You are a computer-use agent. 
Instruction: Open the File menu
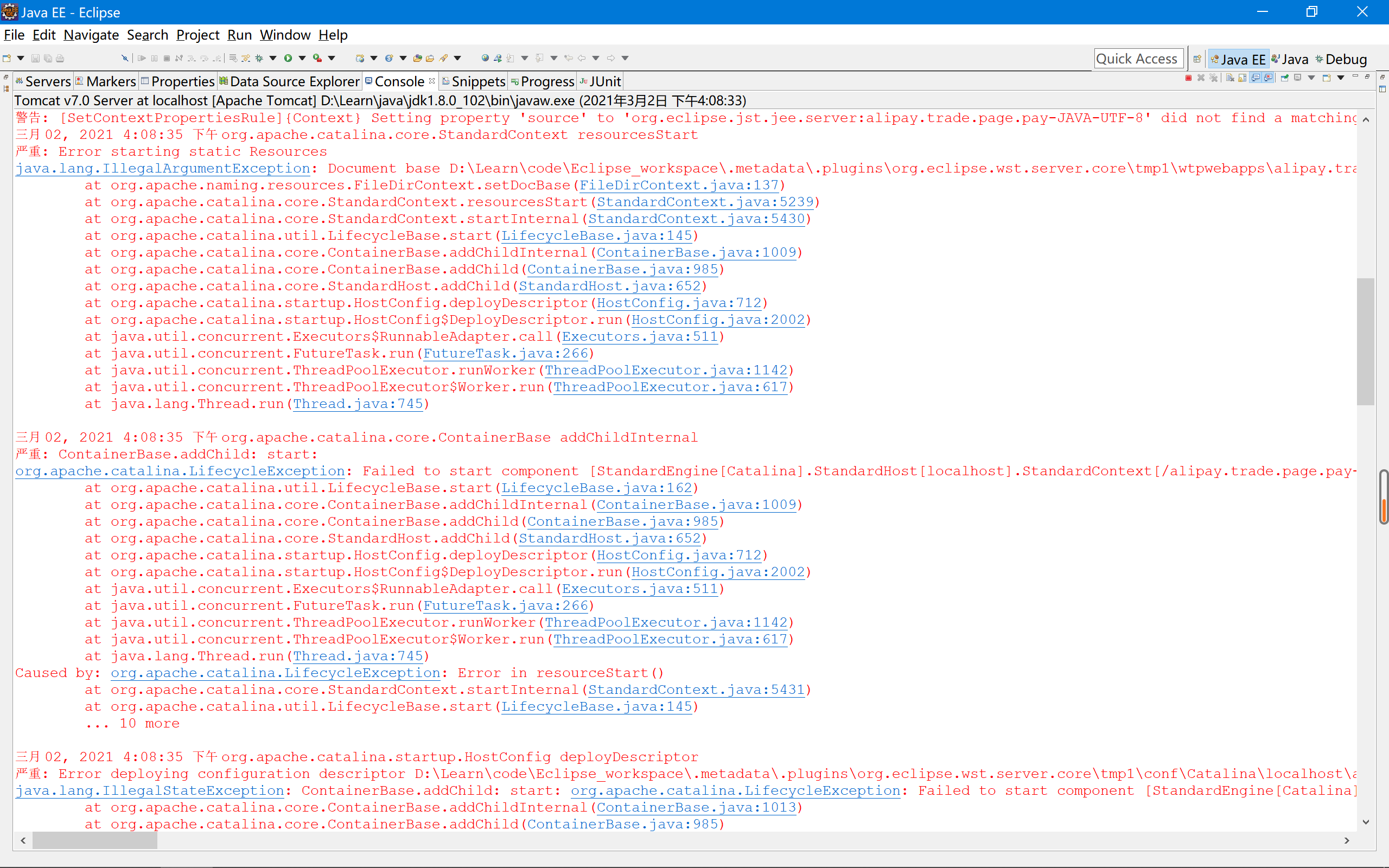(14, 35)
